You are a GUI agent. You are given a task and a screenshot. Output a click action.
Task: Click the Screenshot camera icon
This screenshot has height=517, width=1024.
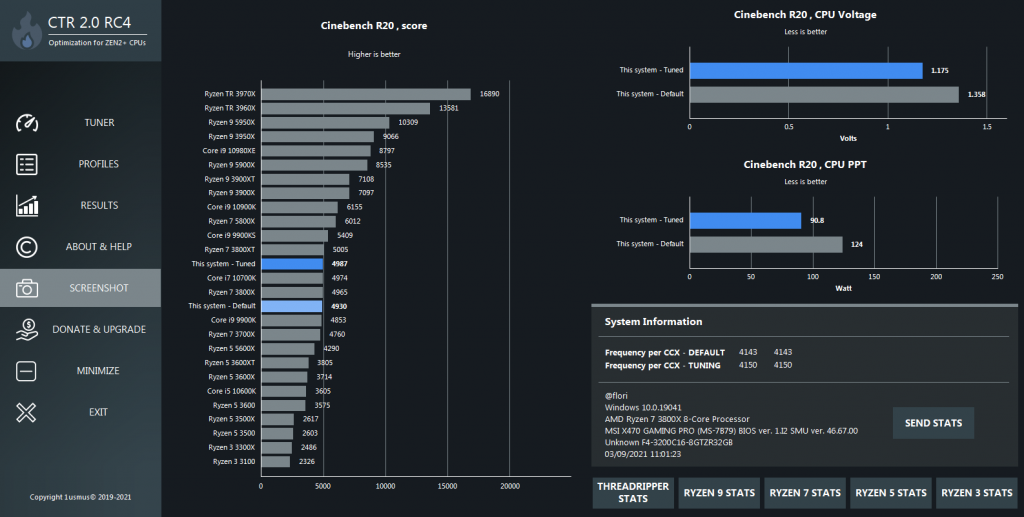(27, 288)
